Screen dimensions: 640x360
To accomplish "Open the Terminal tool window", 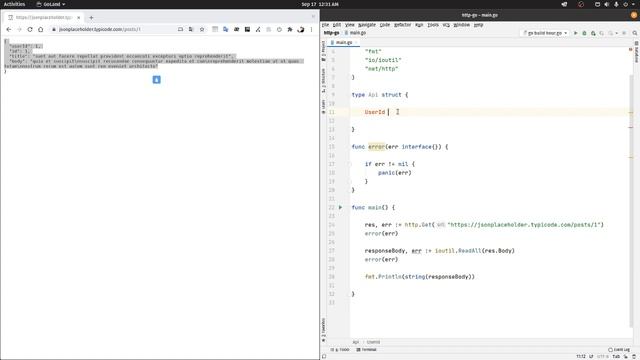I will tap(366, 350).
